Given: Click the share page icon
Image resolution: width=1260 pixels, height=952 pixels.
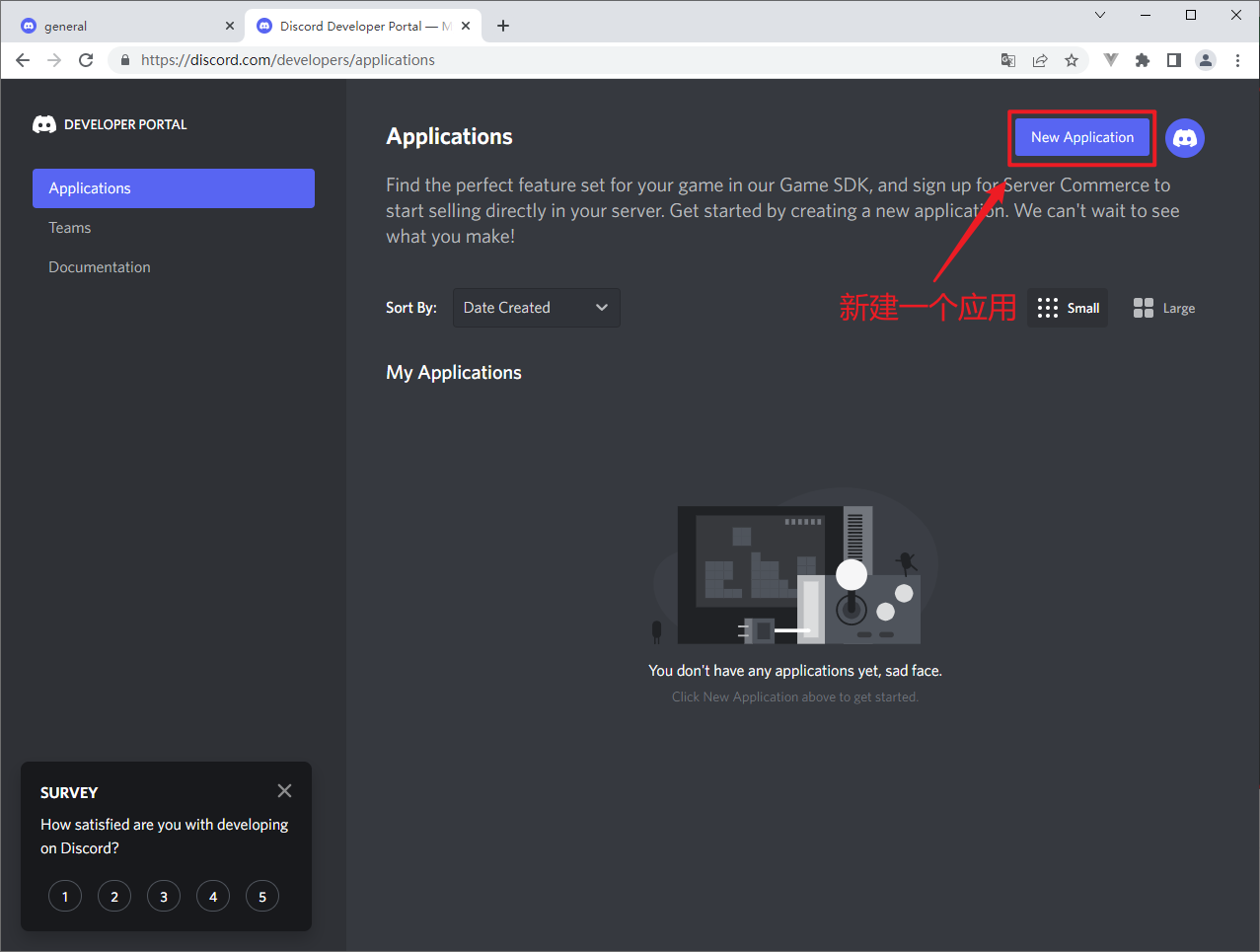Looking at the screenshot, I should click(x=1040, y=60).
